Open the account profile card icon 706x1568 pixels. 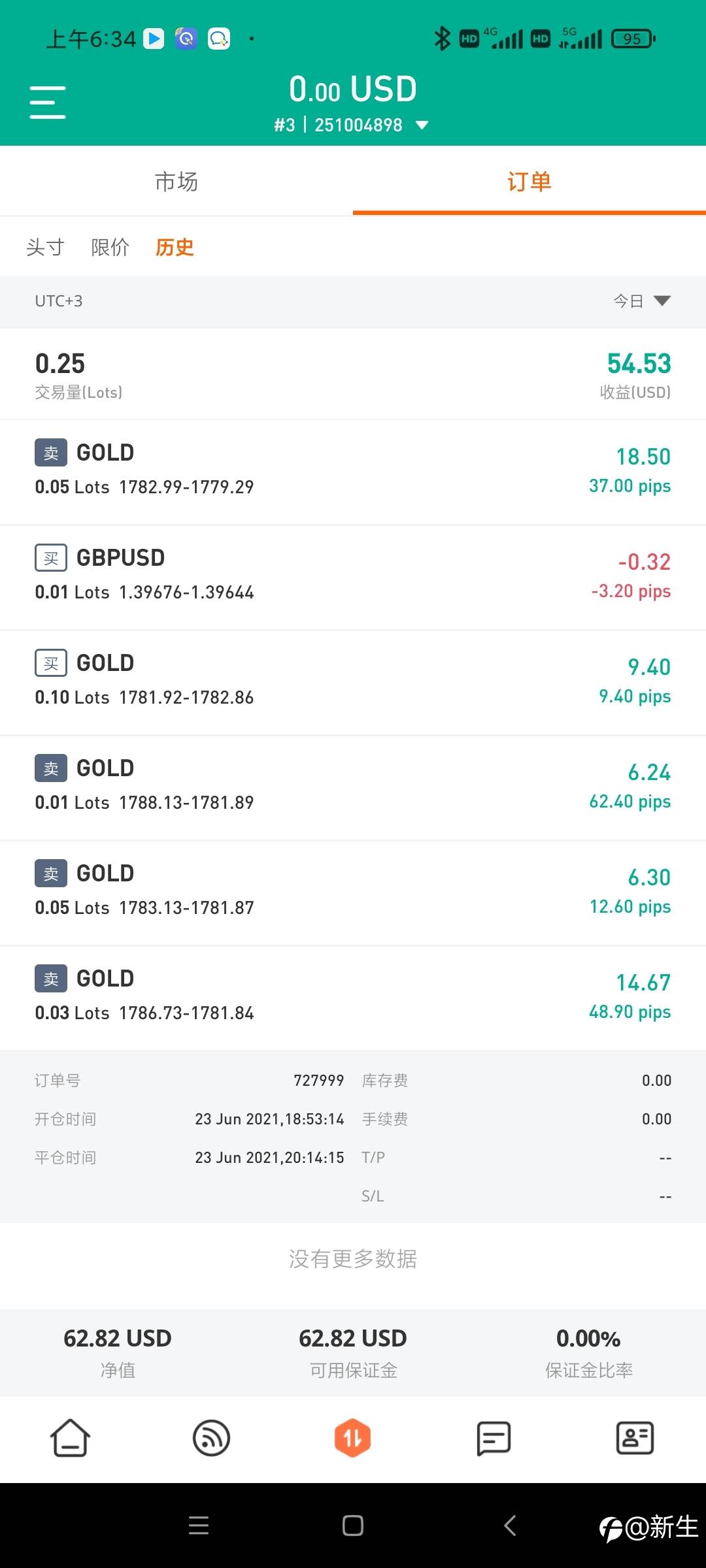(635, 1438)
